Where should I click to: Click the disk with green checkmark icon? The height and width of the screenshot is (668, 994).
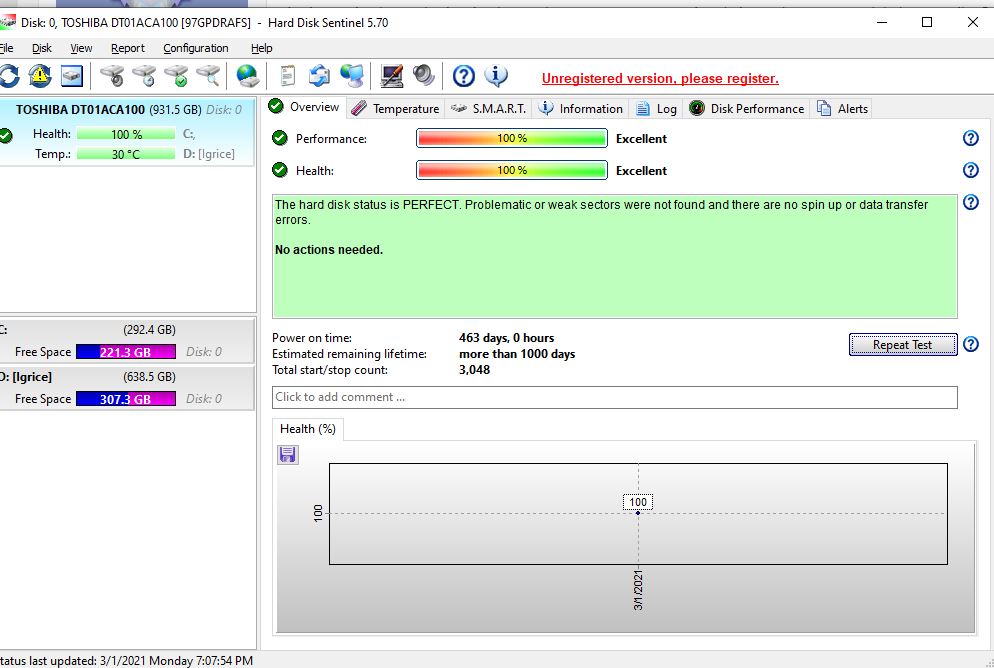[x=176, y=76]
